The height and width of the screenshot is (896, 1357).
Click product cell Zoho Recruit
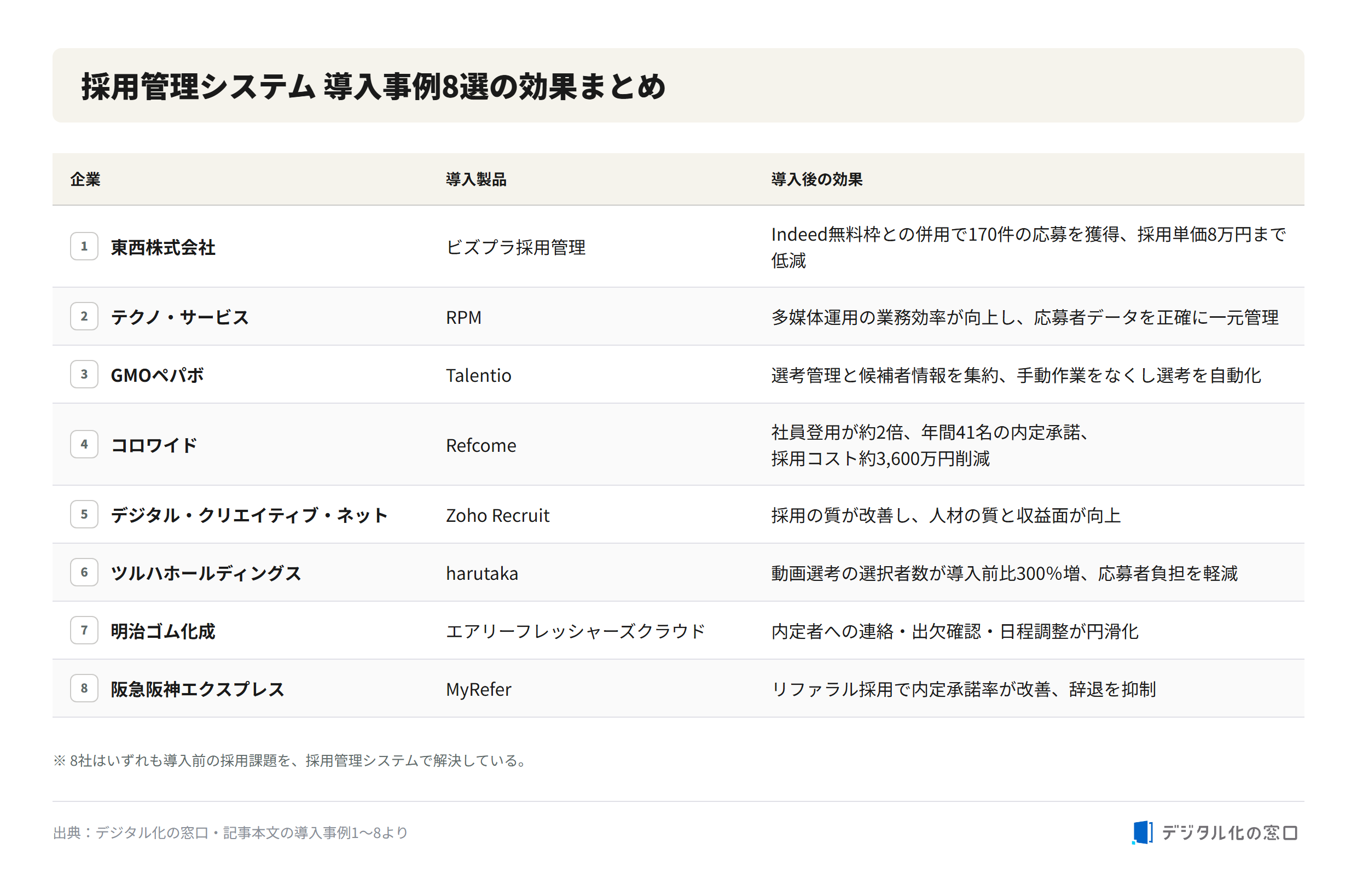(x=497, y=515)
